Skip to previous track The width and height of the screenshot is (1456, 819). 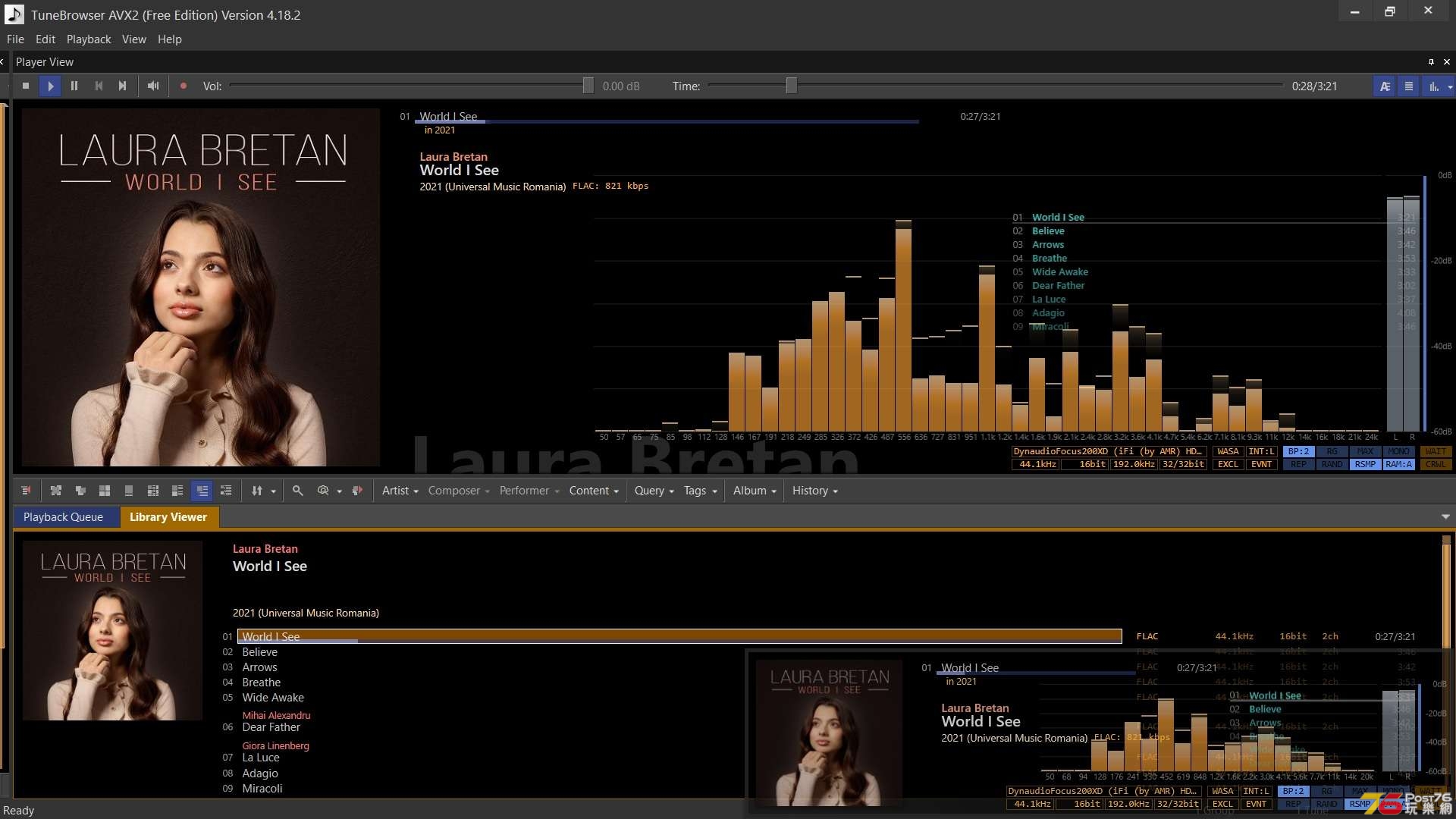pos(99,86)
